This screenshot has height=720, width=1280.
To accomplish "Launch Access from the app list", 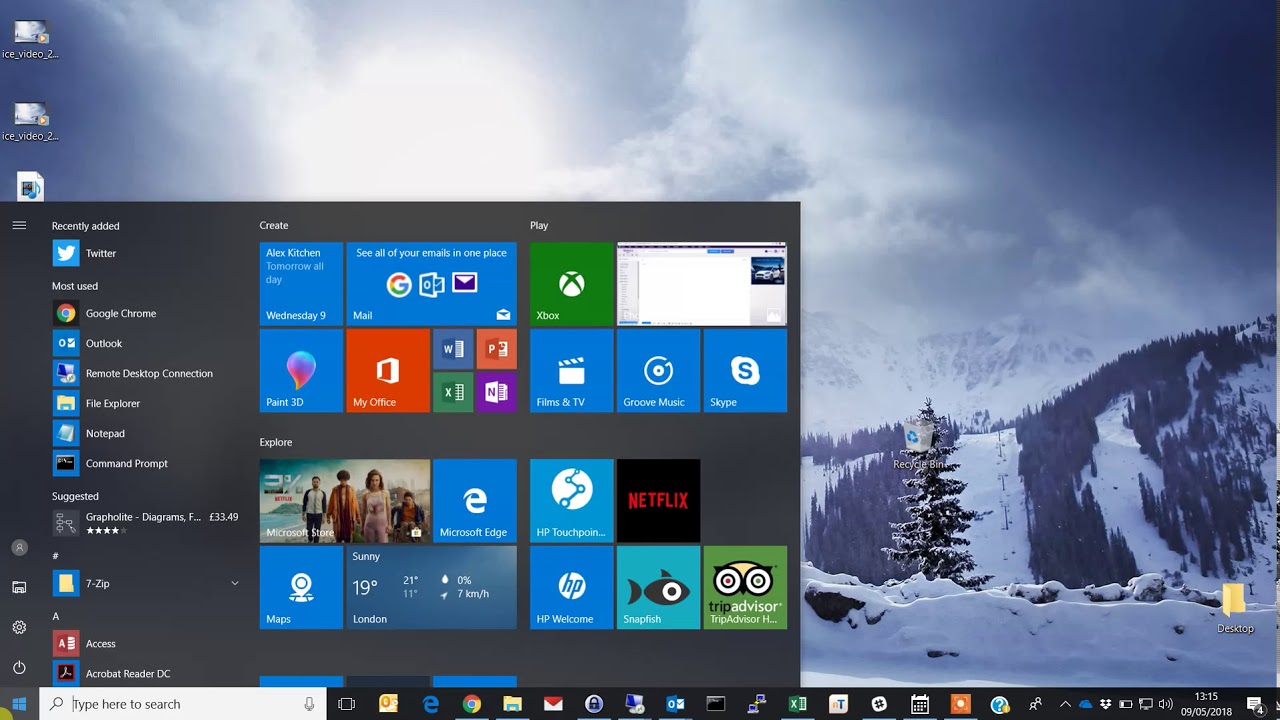I will point(145,643).
